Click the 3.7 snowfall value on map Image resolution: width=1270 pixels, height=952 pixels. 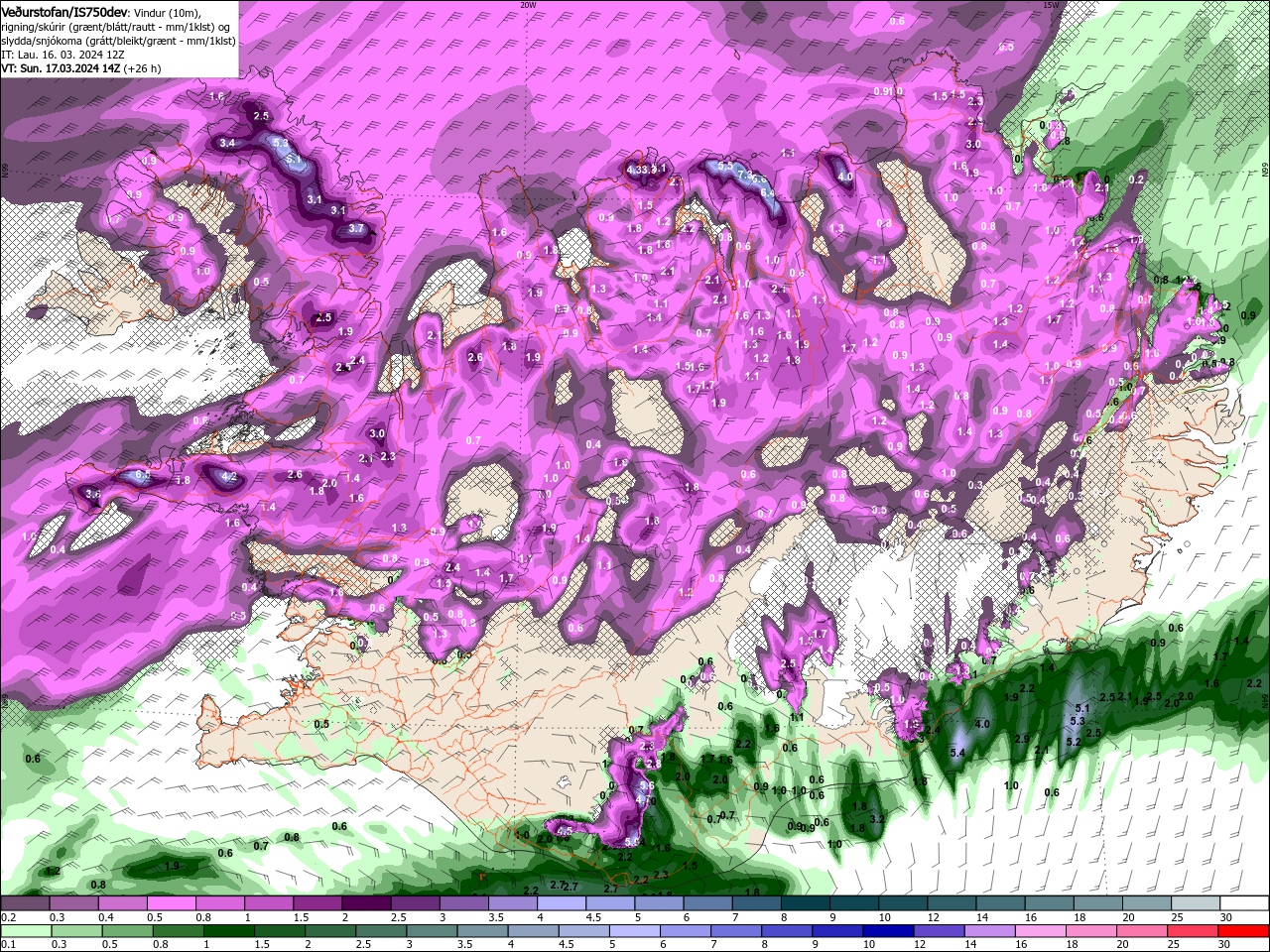(x=357, y=228)
